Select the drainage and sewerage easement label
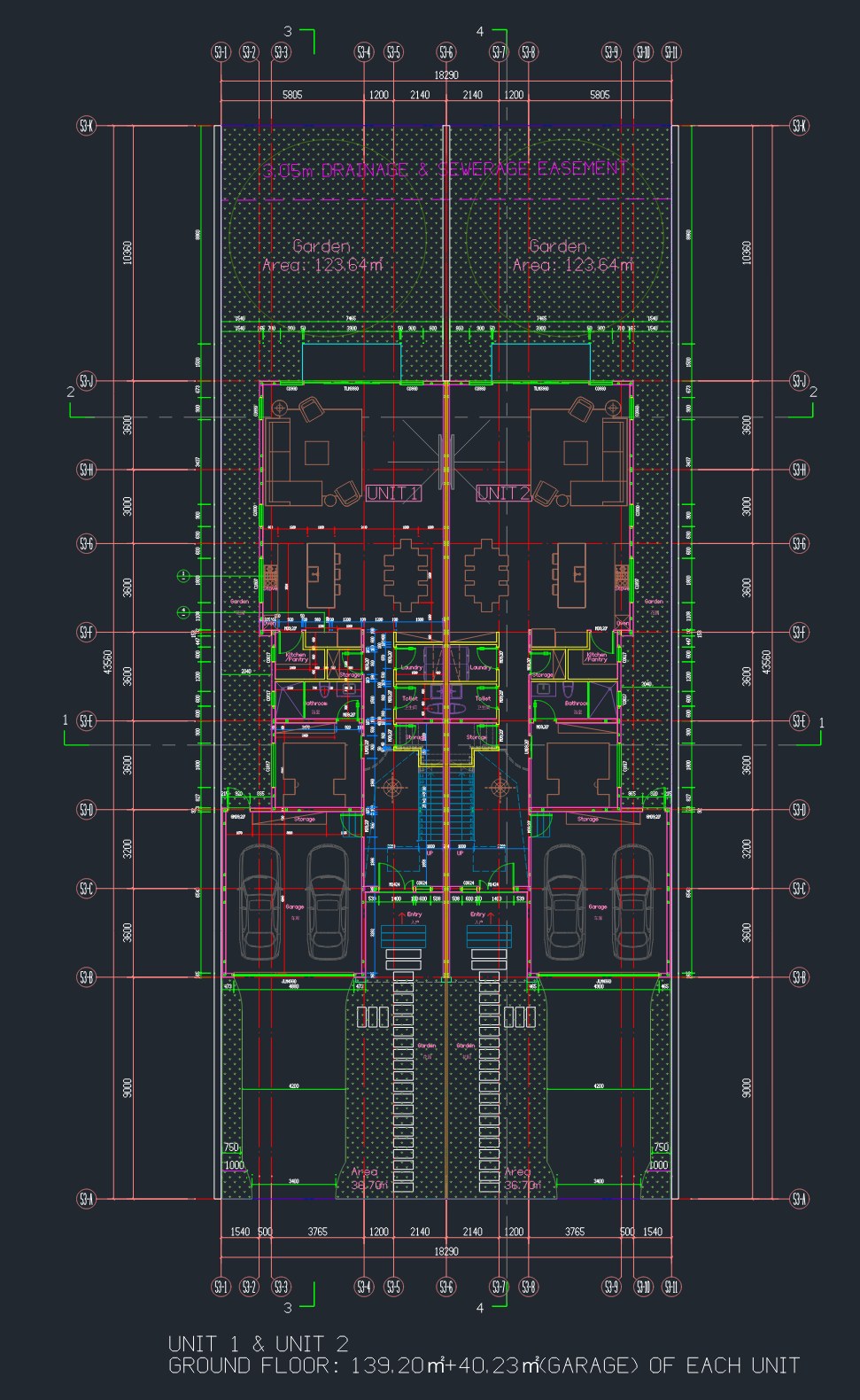The image size is (860, 1400). point(446,169)
